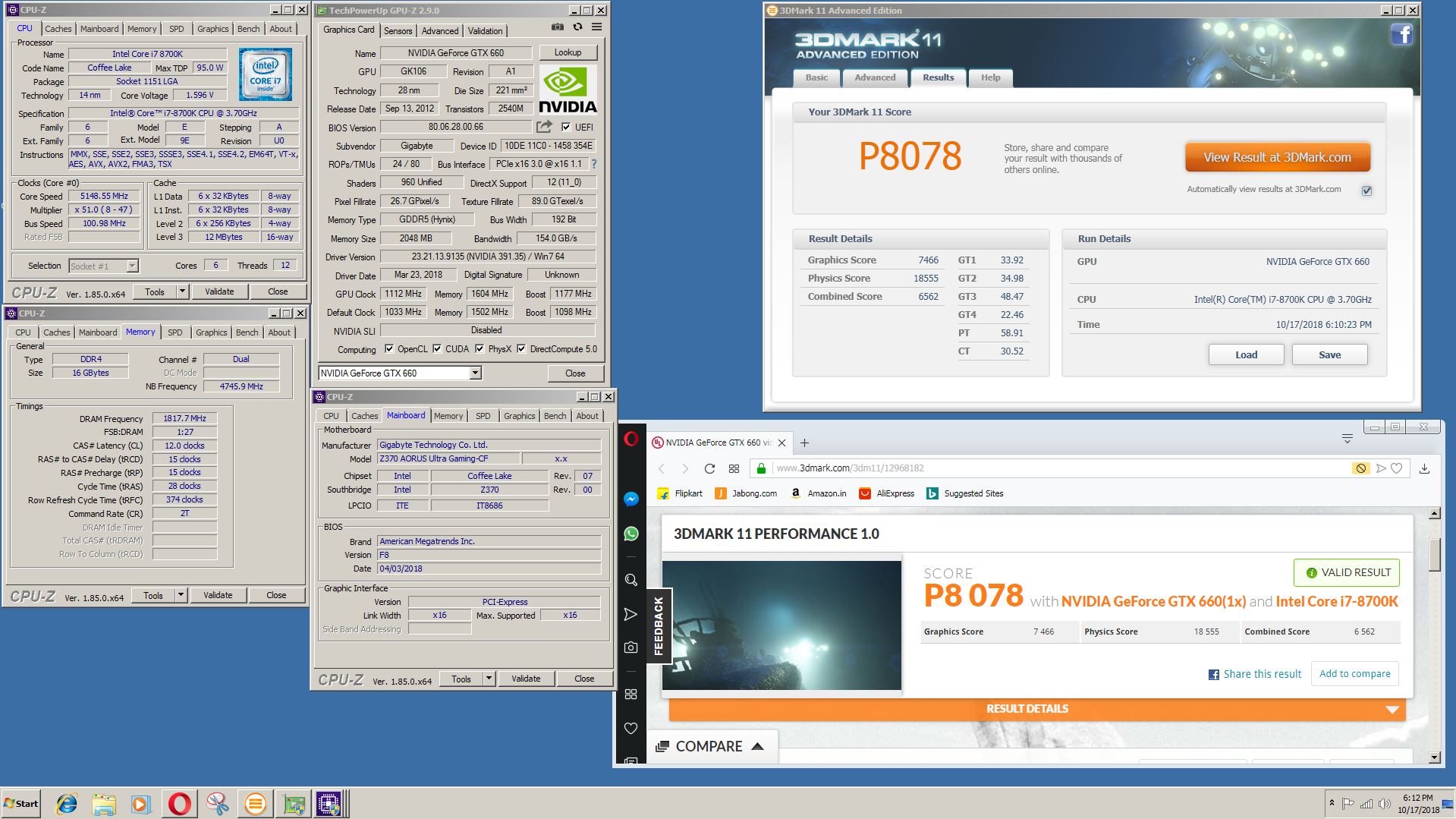This screenshot has width=1456, height=819.
Task: Open bookmarks heart icon in Opera sidebar
Action: tap(631, 728)
